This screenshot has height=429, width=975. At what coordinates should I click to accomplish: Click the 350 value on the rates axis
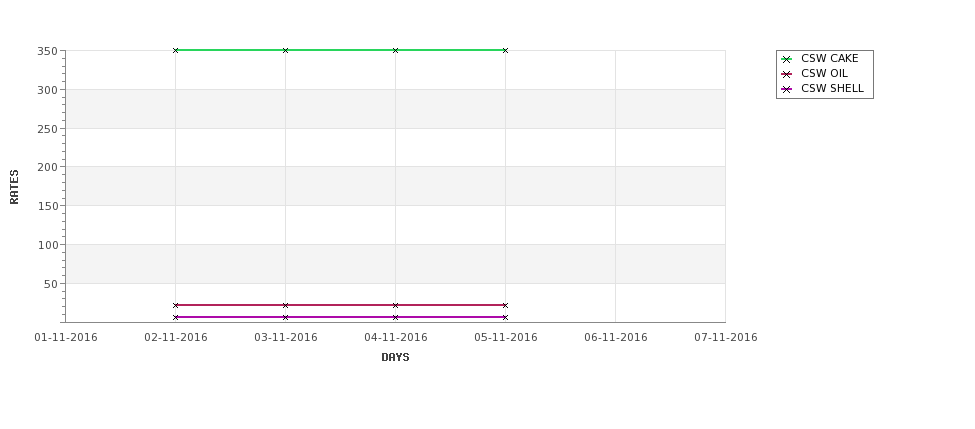[47, 52]
